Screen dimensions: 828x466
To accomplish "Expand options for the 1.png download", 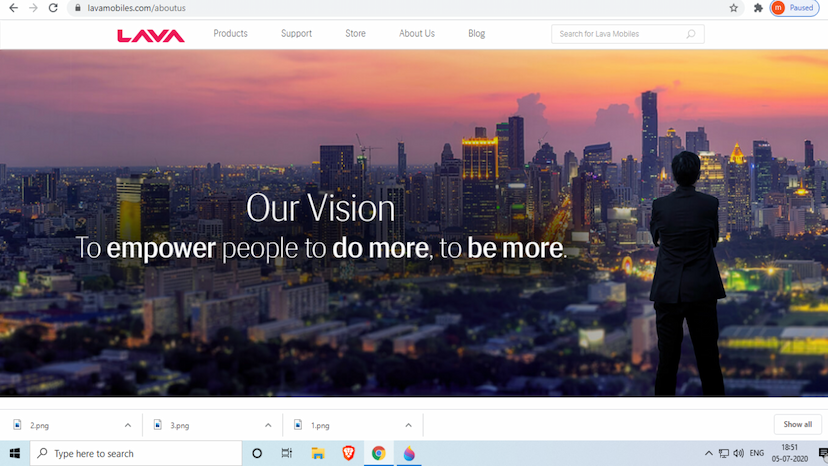I will 407,425.
